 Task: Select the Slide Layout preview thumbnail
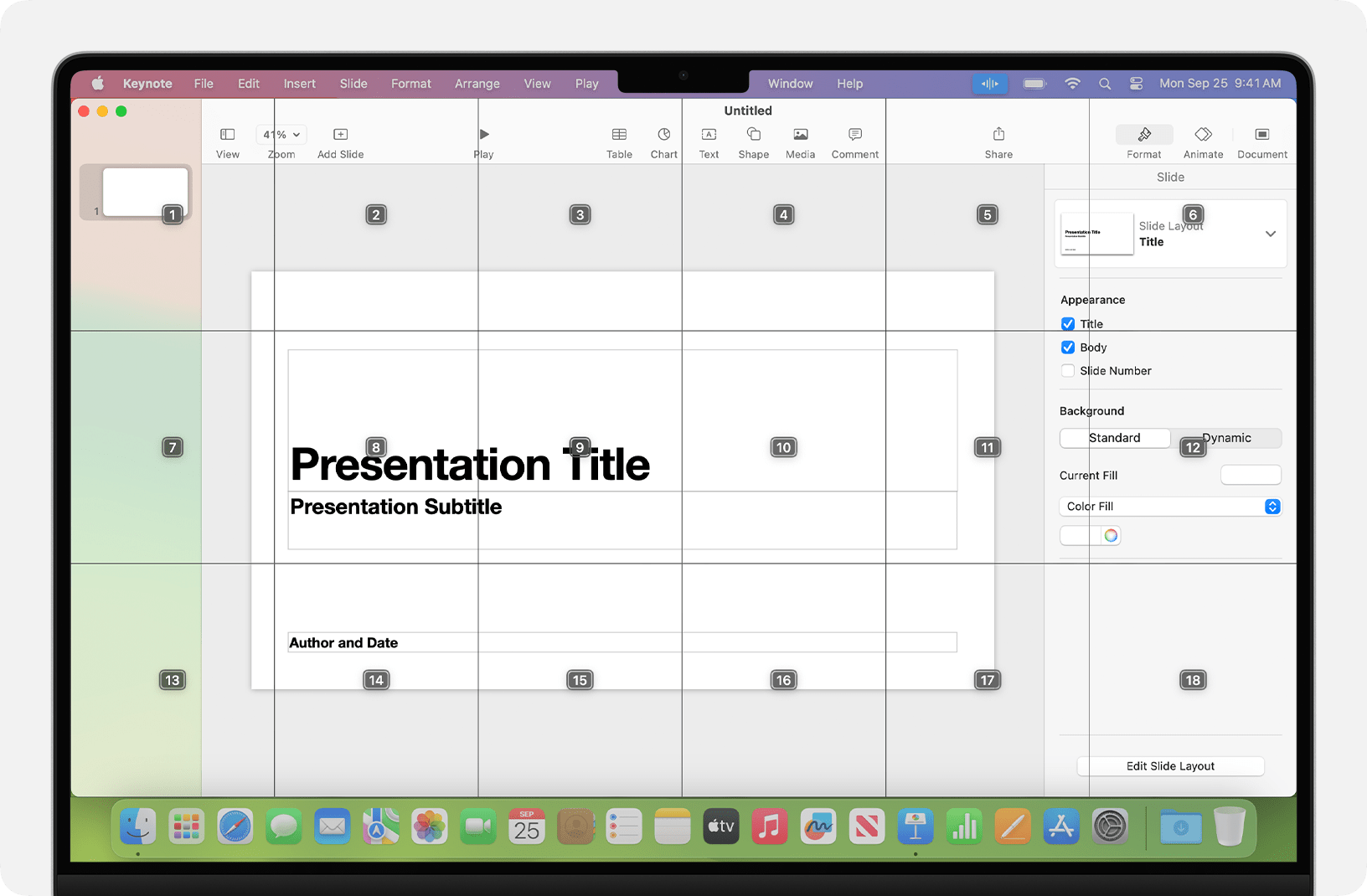[x=1096, y=234]
